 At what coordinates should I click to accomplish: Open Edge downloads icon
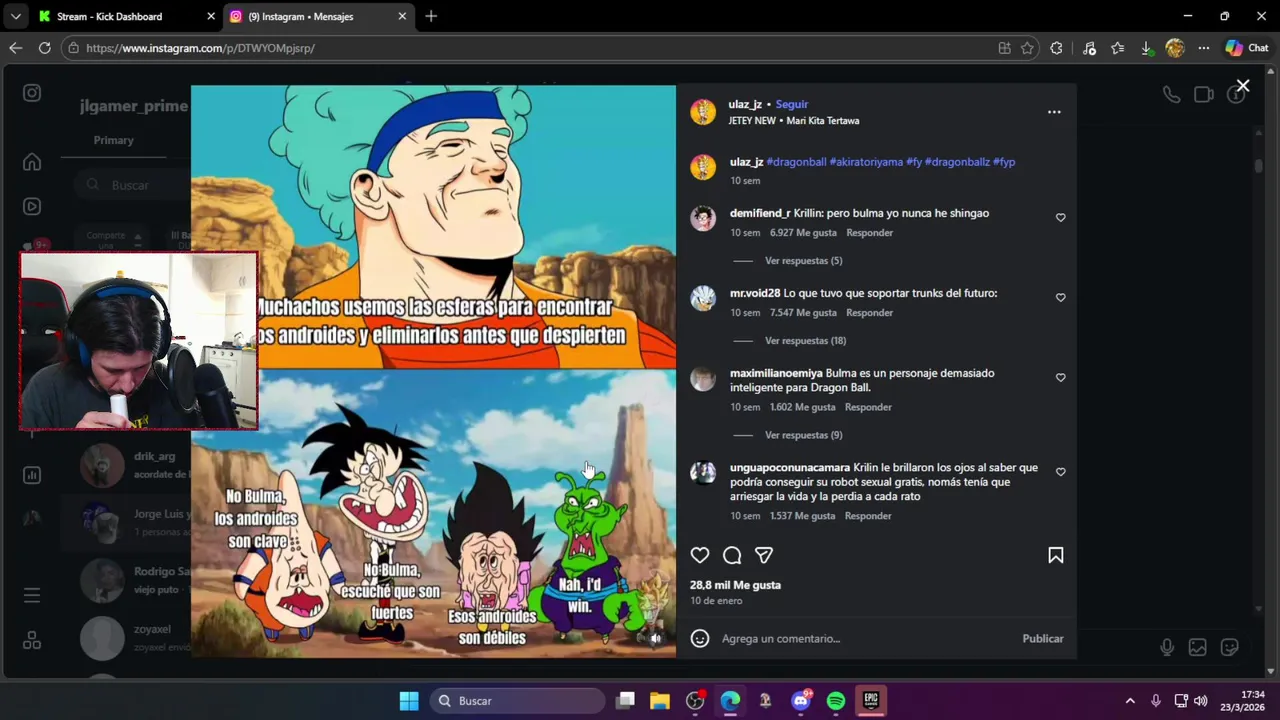1147,48
